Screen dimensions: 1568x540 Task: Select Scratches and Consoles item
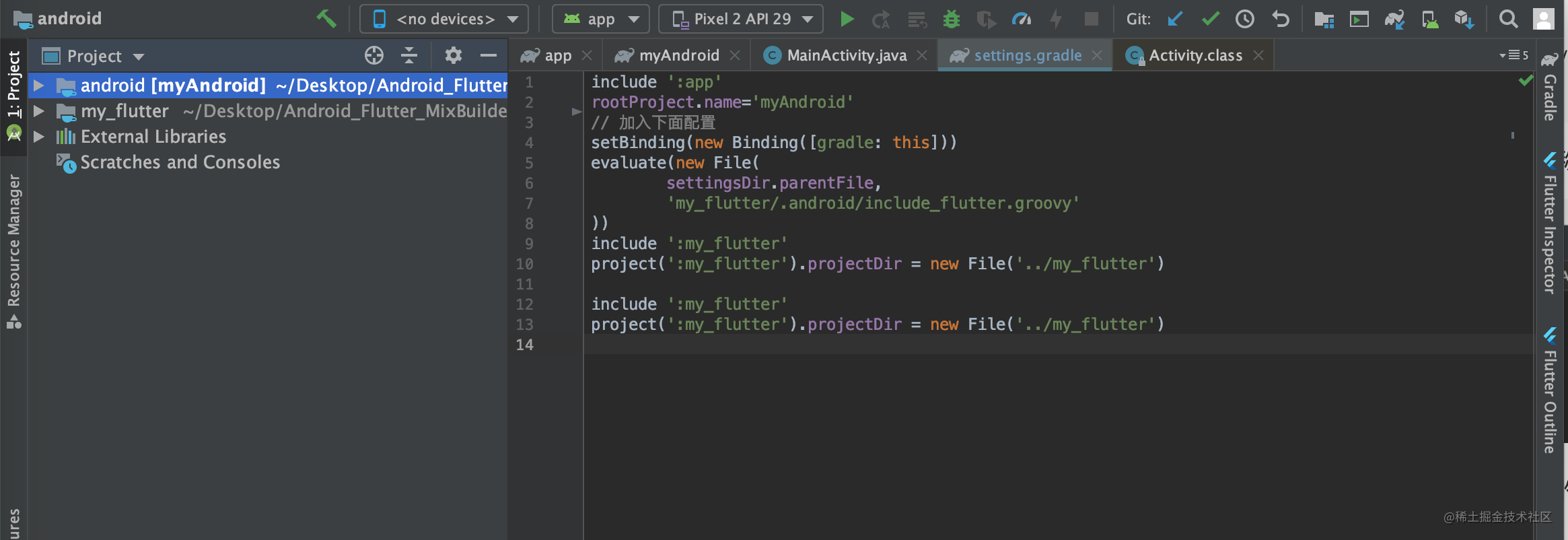click(x=180, y=162)
